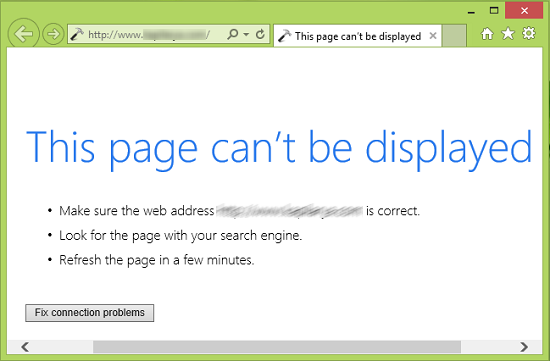The height and width of the screenshot is (361, 550).
Task: Open the Home page icon
Action: point(487,34)
